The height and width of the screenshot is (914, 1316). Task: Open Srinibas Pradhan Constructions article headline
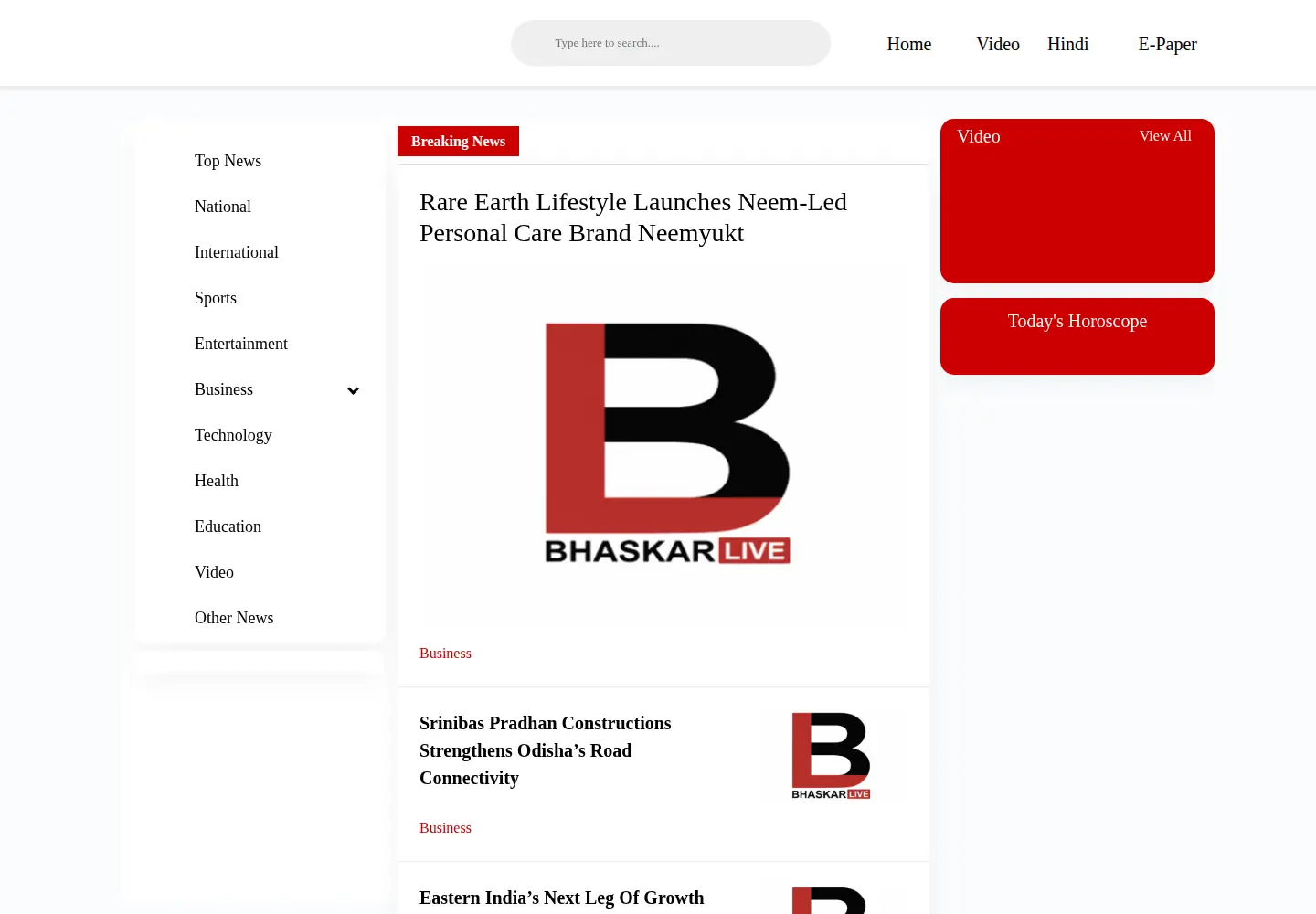click(546, 750)
